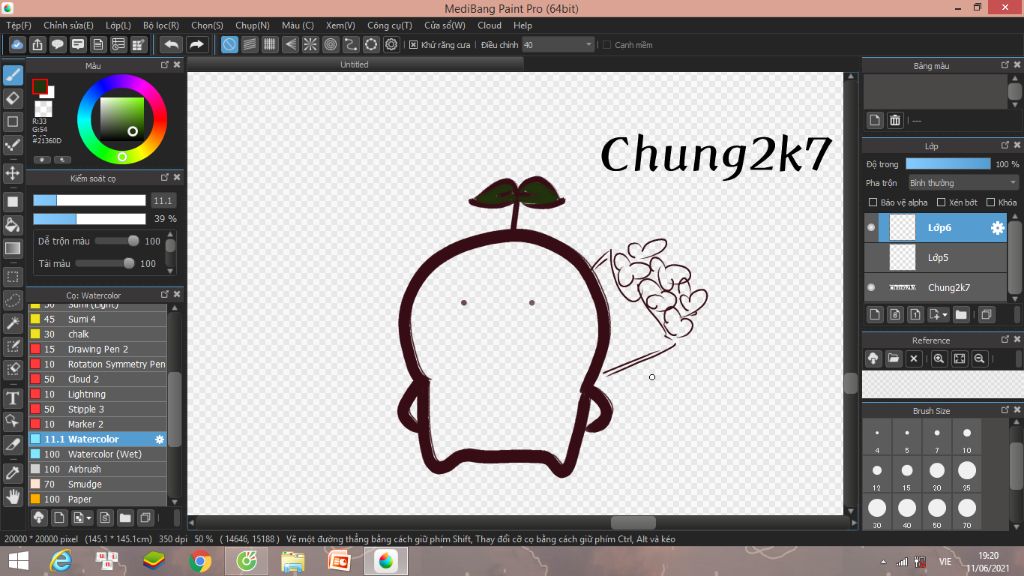Enable Khóa lock checkbox
This screenshot has width=1024, height=576.
click(x=991, y=202)
